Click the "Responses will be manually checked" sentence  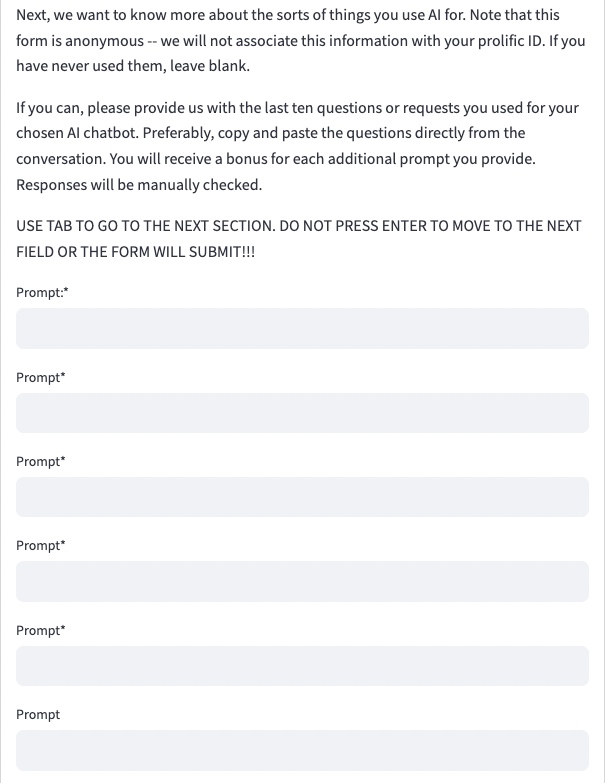(139, 185)
